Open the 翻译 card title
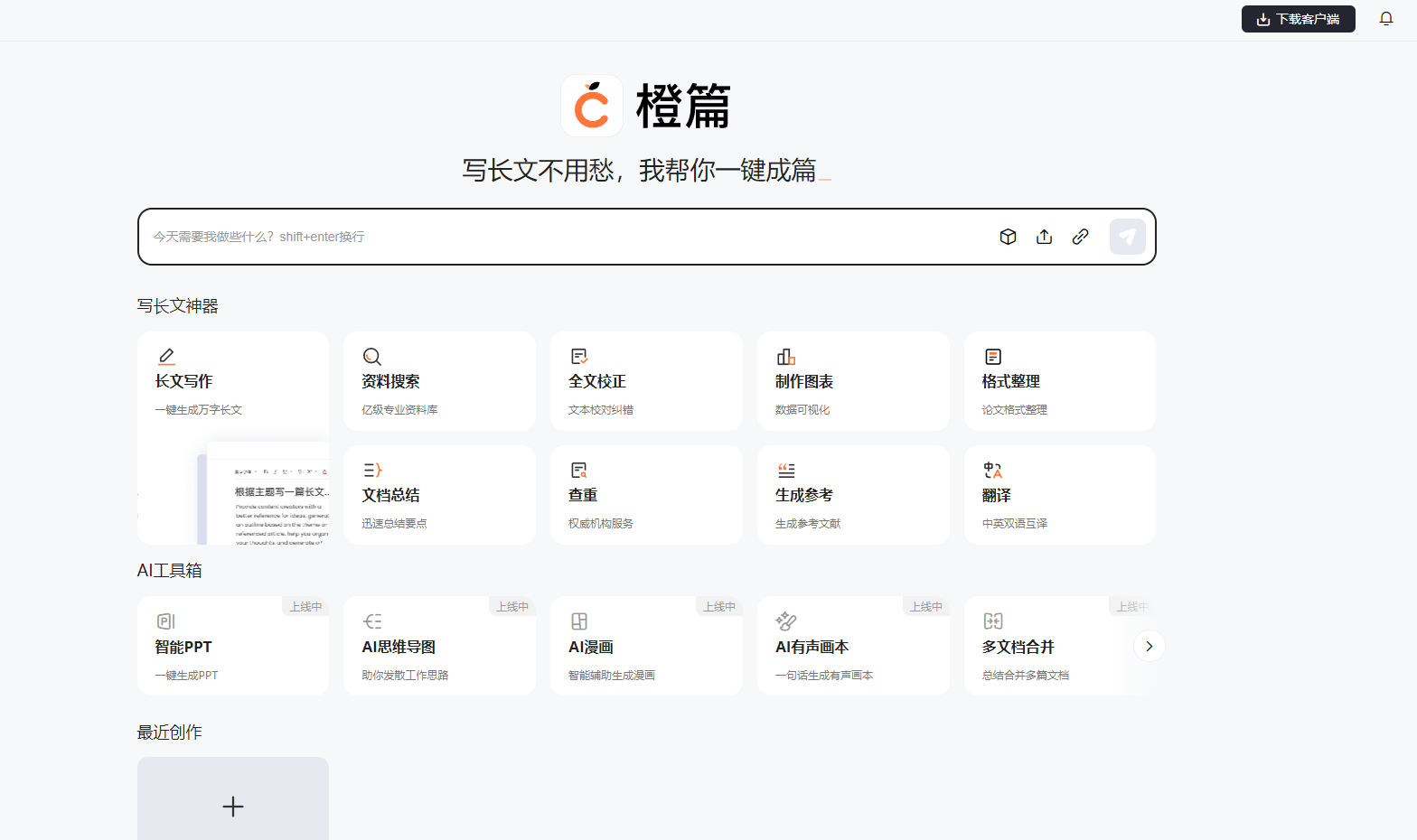1417x840 pixels. point(997,496)
